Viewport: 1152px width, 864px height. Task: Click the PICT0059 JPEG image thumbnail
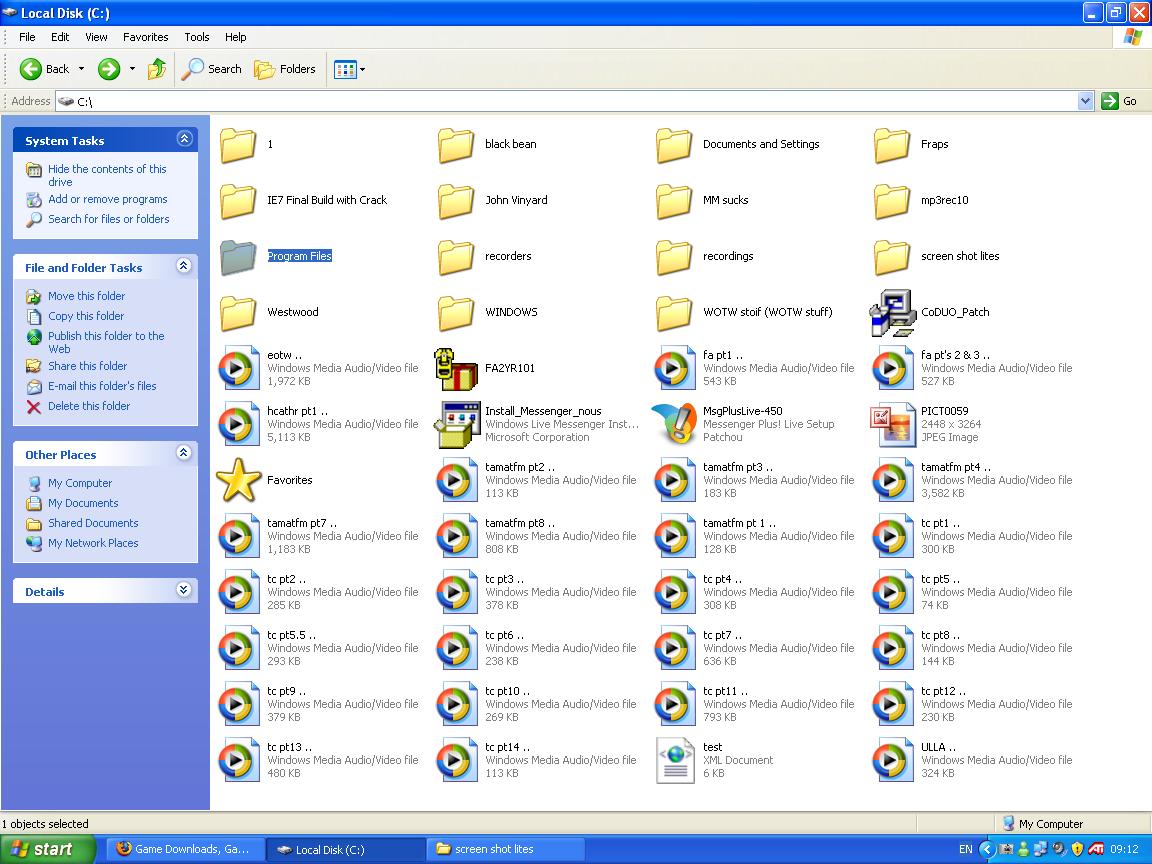pos(892,425)
